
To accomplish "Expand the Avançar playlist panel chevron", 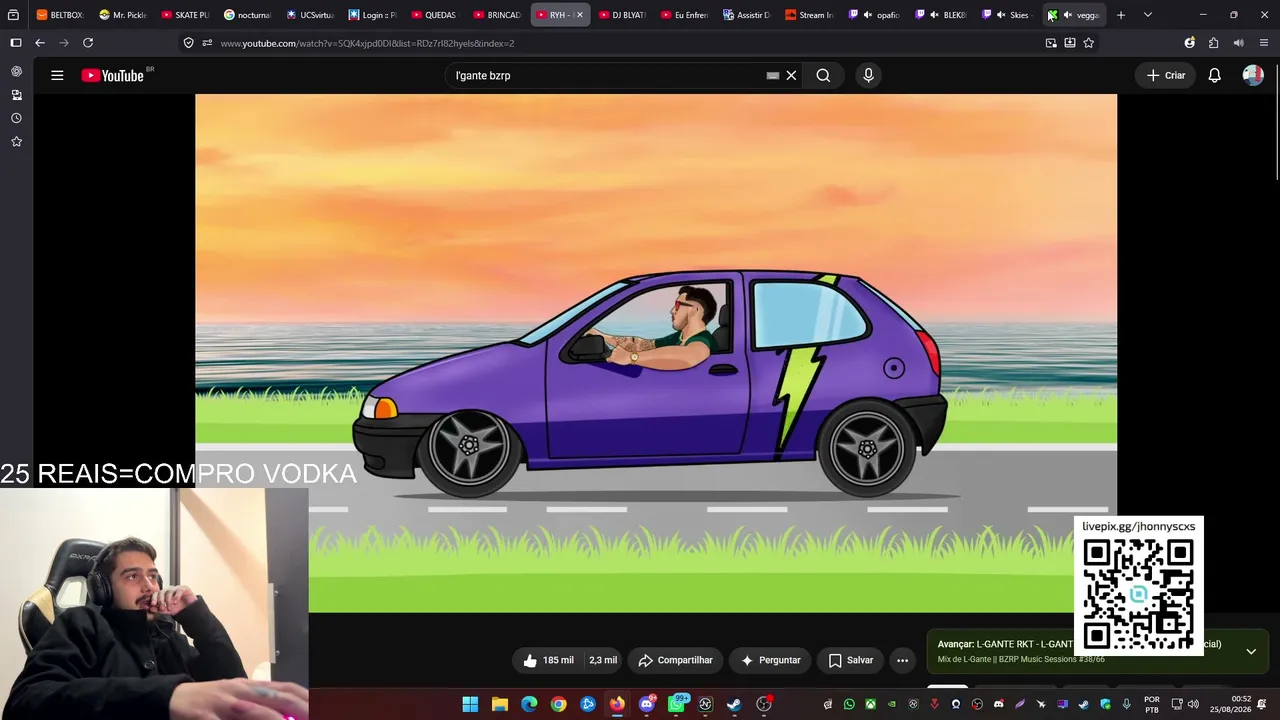I will [x=1251, y=651].
